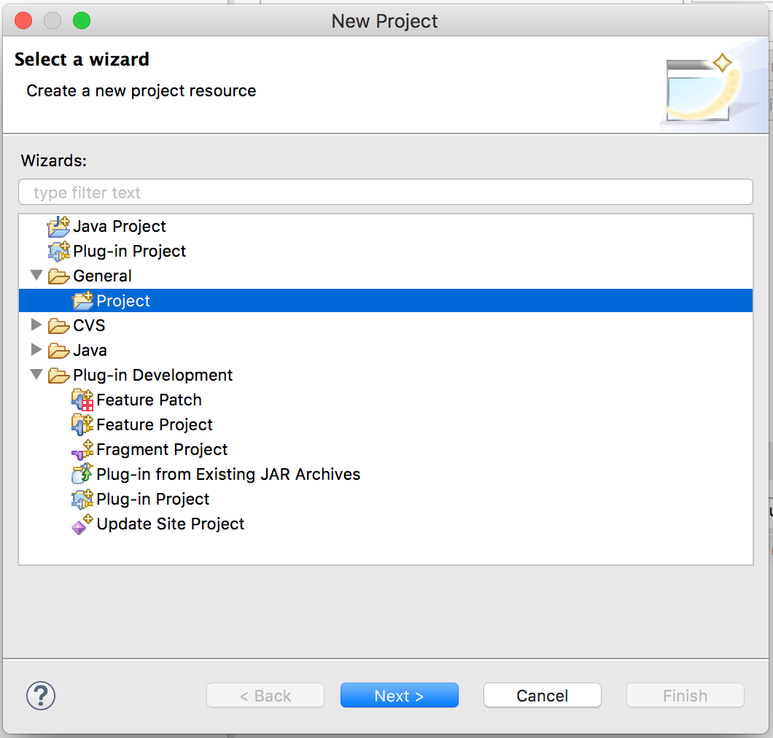Click the Cancel button
Image resolution: width=773 pixels, height=738 pixels.
pyautogui.click(x=542, y=696)
